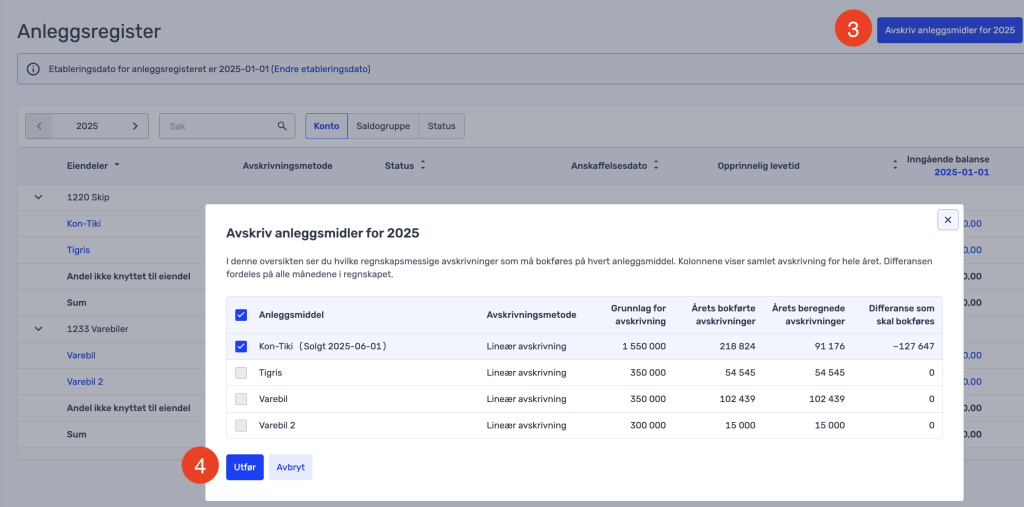Switch to the Saldogruppe tab
This screenshot has height=507, width=1024.
pos(384,126)
